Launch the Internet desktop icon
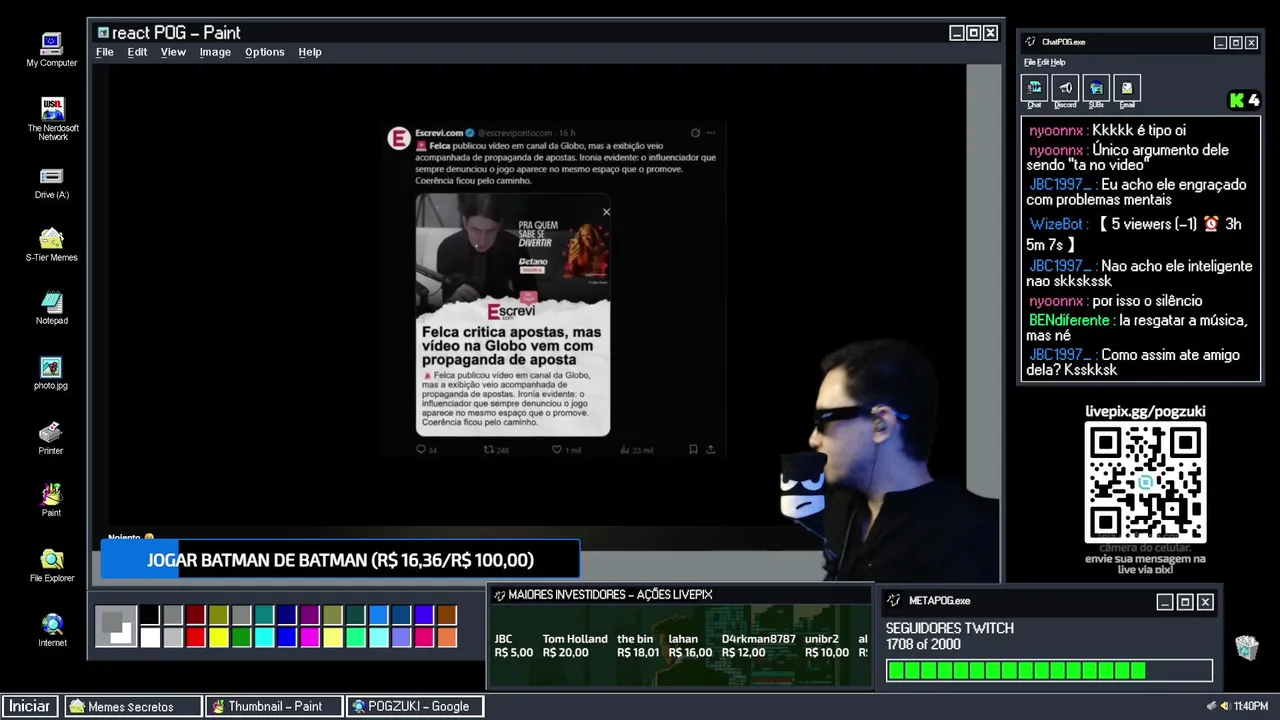The height and width of the screenshot is (720, 1280). click(52, 630)
